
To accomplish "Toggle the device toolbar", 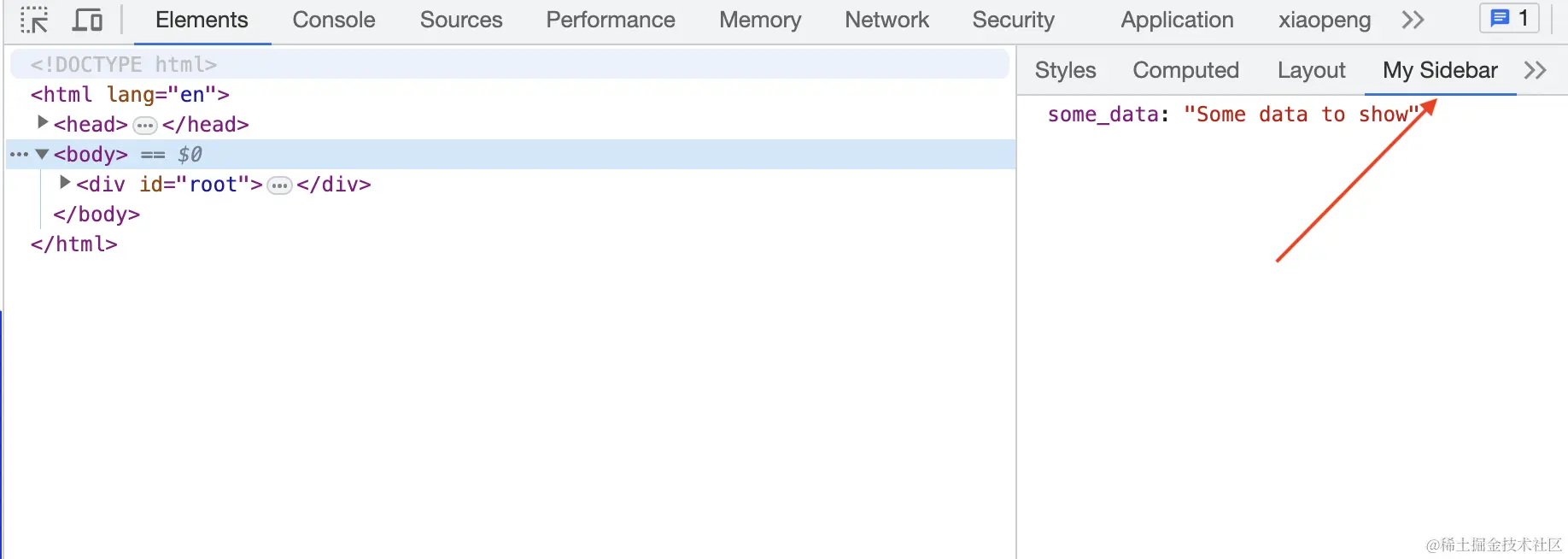I will 86,19.
